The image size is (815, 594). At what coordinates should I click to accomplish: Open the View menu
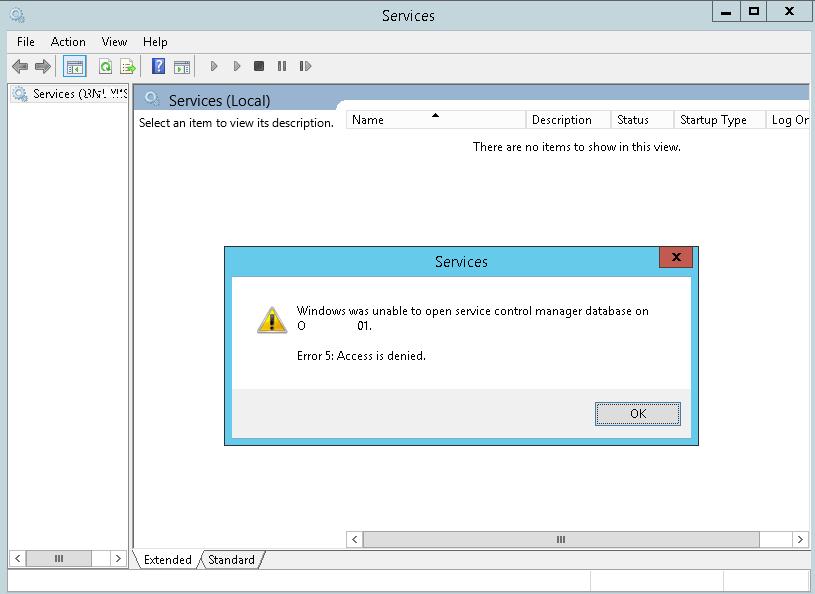click(x=114, y=42)
